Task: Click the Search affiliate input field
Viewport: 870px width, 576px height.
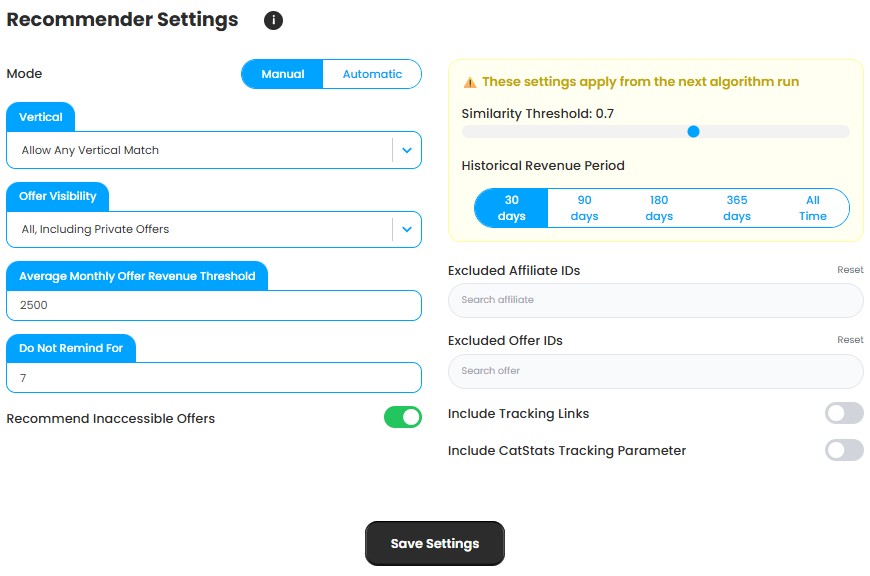Action: tap(655, 300)
